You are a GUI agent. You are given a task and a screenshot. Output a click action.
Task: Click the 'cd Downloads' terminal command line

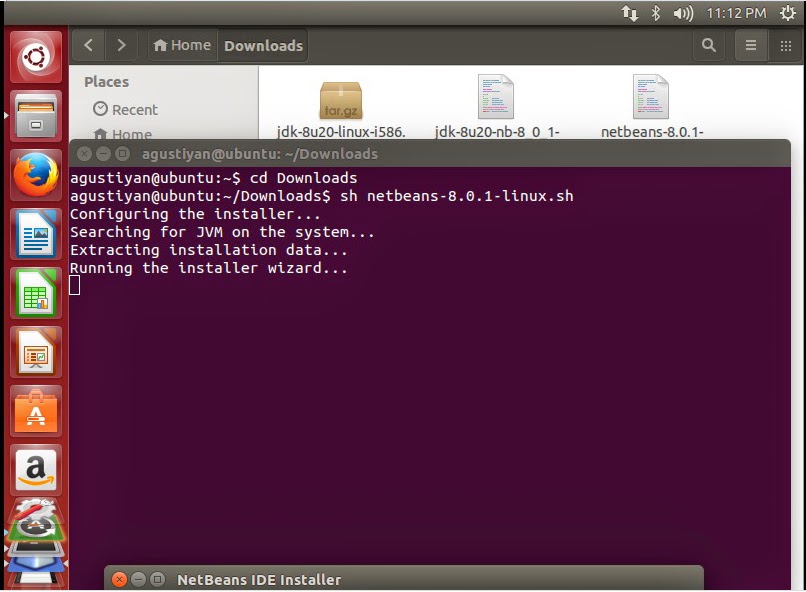(x=213, y=178)
